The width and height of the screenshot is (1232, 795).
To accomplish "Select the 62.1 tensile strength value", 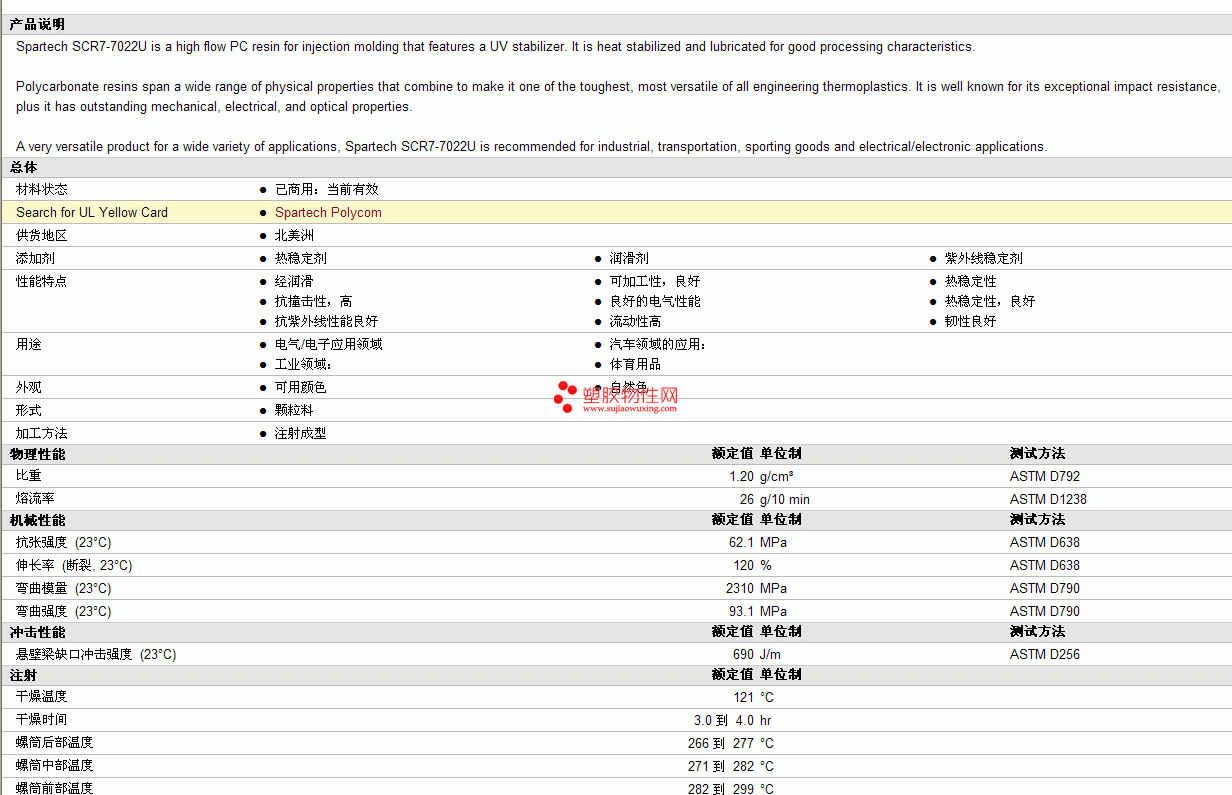I will coord(741,542).
